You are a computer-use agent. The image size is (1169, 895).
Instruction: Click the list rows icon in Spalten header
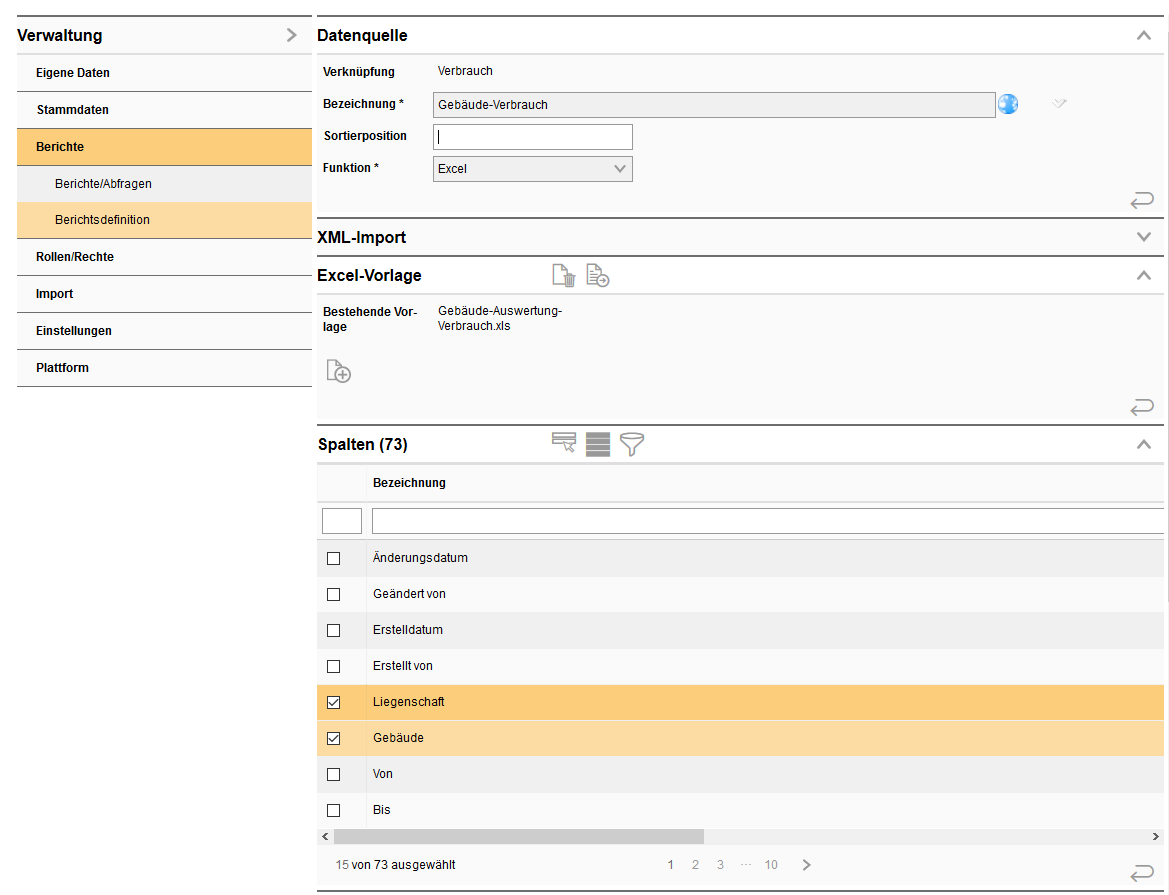coord(598,444)
